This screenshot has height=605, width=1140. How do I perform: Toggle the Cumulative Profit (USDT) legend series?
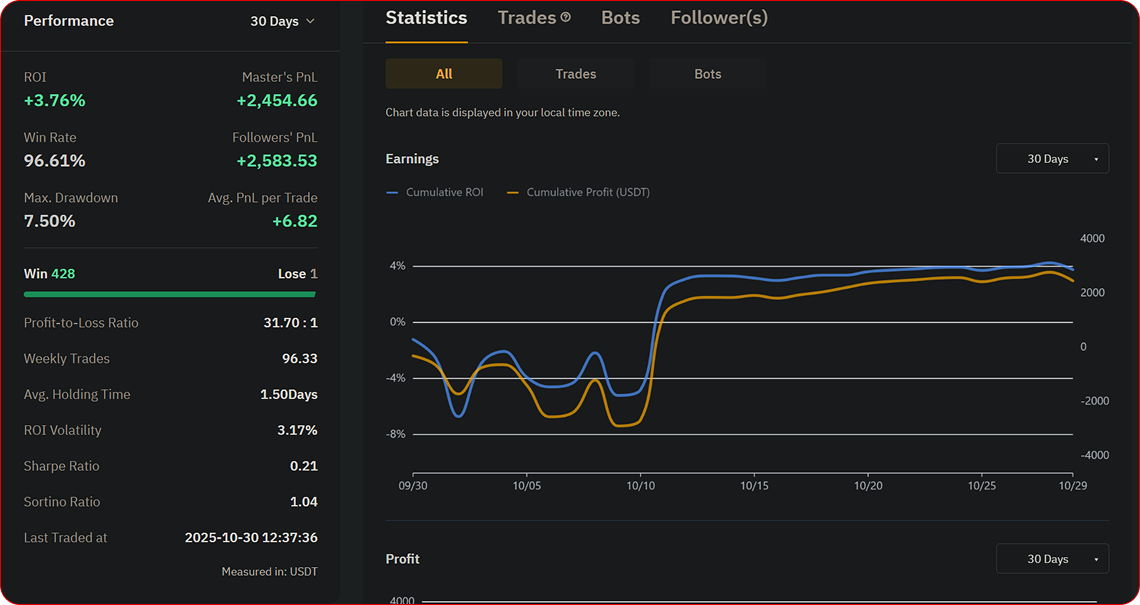(579, 192)
